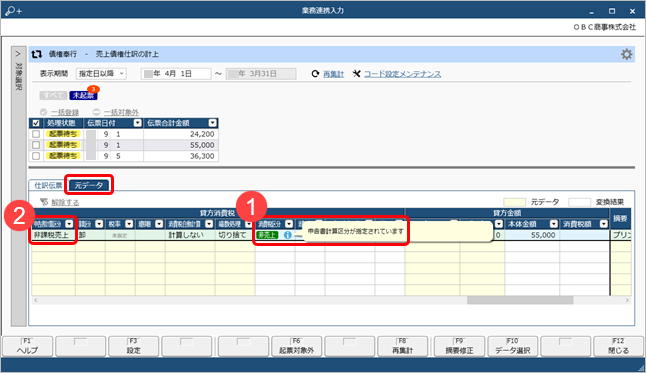Click the right scroll arrow of the grid

627,300
